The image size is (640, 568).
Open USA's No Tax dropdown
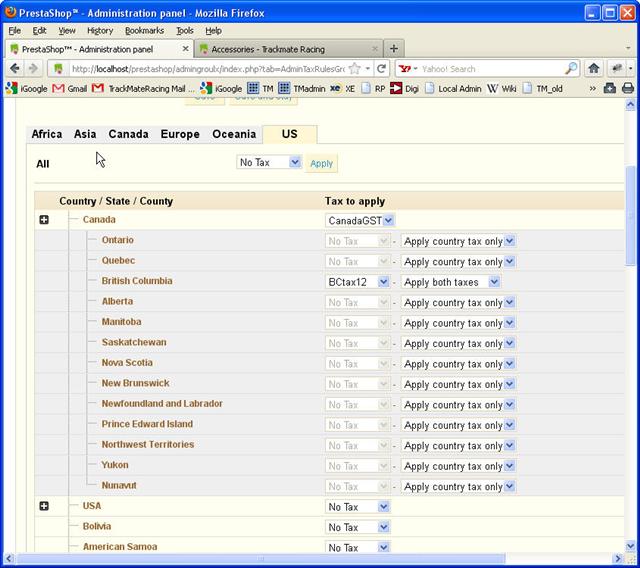click(x=357, y=507)
